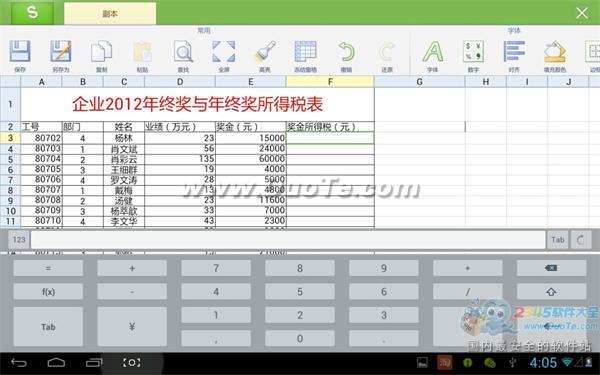Select the cell containing 15000
The width and height of the screenshot is (600, 375).
(251, 138)
